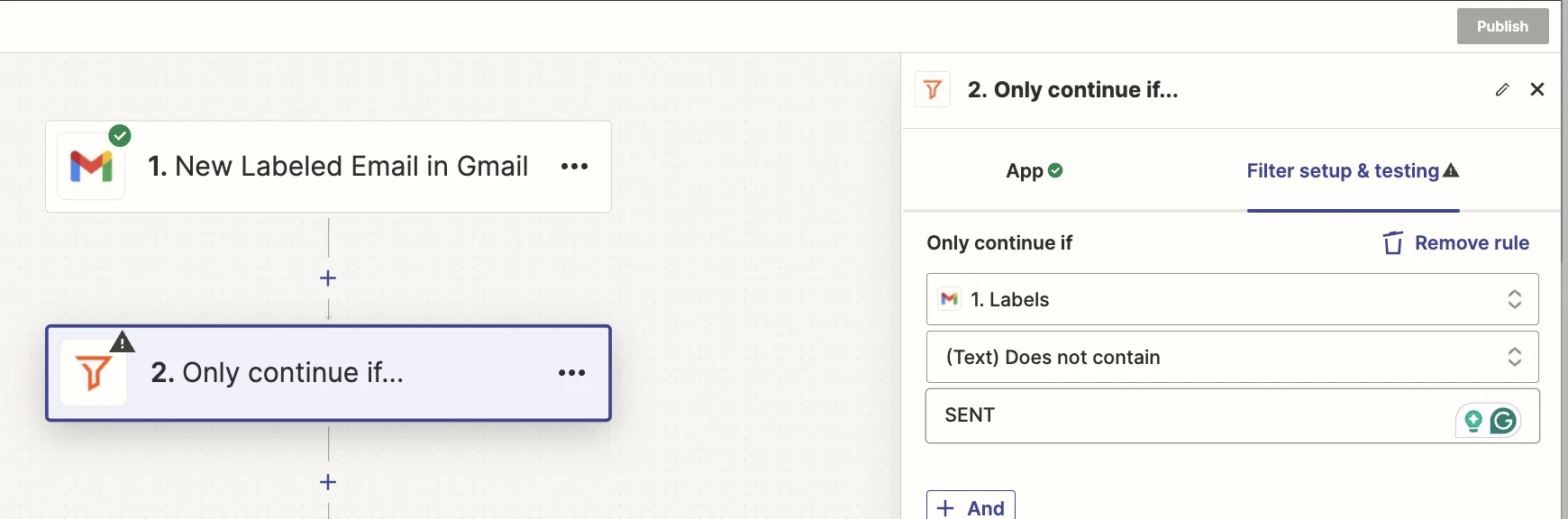Select step 1 New Labeled Email in Gmail
Image resolution: width=1568 pixels, height=519 pixels.
tap(328, 167)
